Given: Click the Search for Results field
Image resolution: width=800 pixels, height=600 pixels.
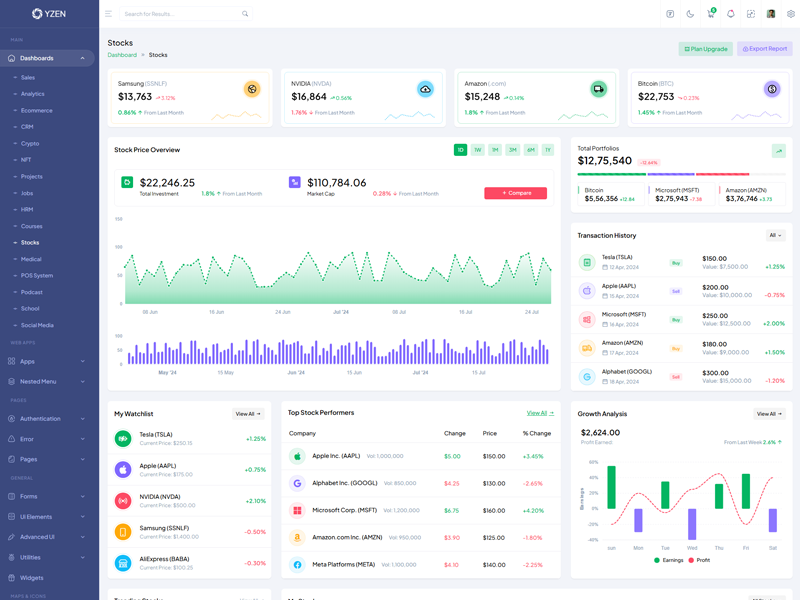Looking at the screenshot, I should click(x=180, y=14).
